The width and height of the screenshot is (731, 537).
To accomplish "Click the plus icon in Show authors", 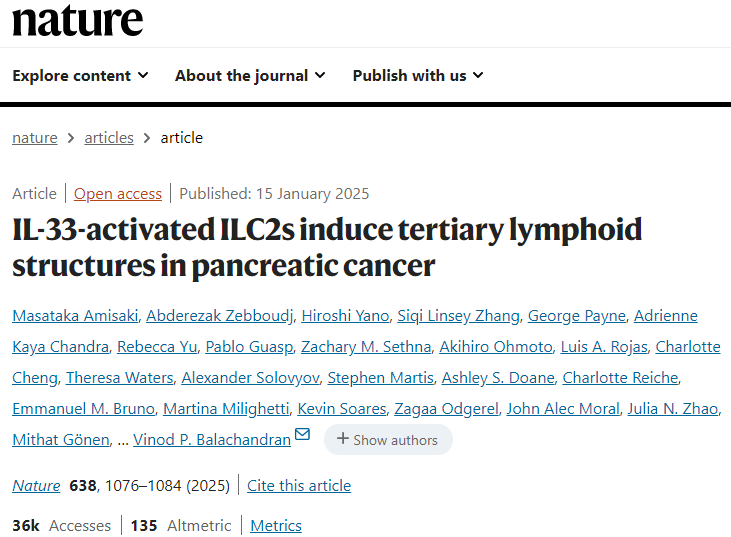I will (x=343, y=438).
